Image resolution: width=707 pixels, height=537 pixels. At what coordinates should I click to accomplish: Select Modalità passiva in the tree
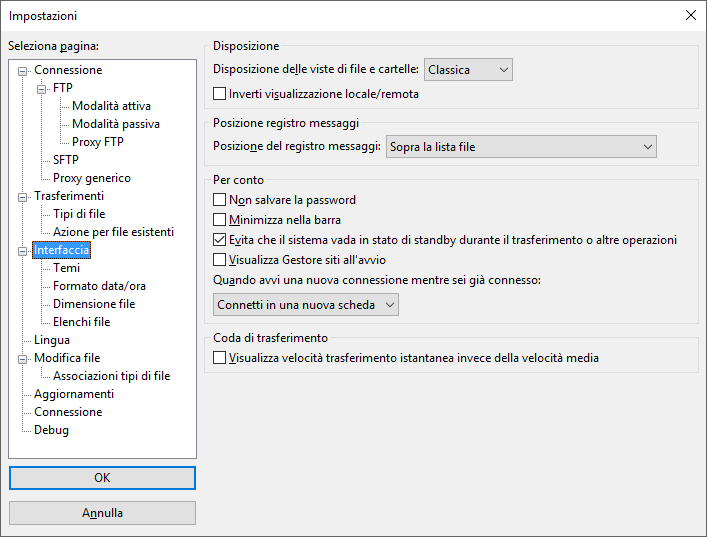[x=115, y=124]
